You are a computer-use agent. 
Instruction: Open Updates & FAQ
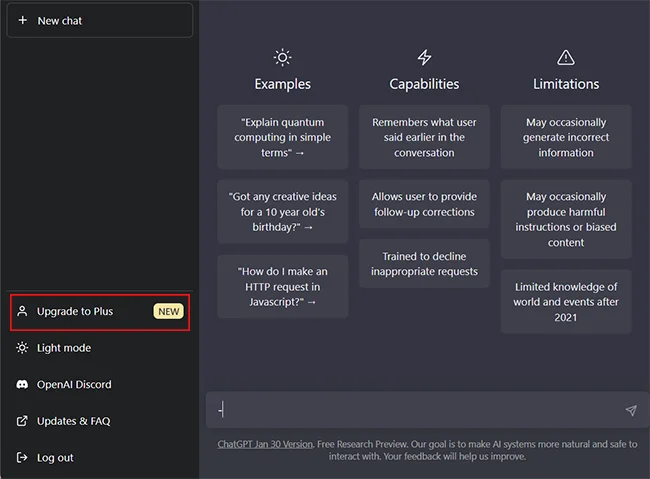pos(100,421)
